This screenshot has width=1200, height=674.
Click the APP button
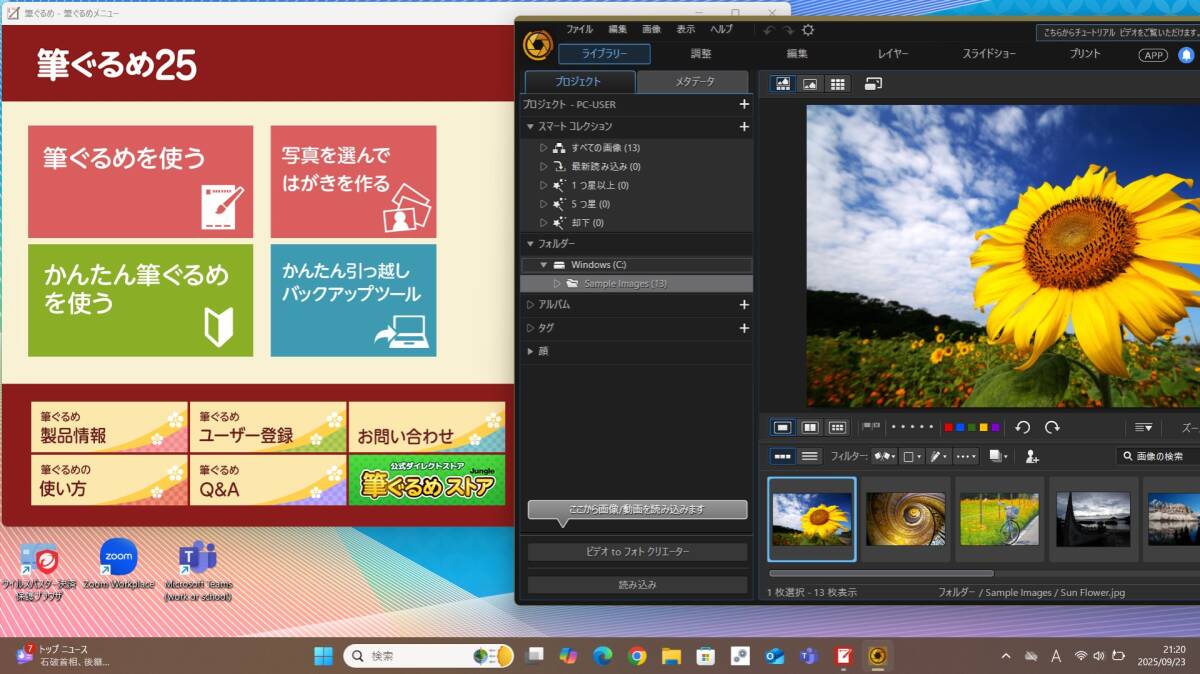[x=1153, y=55]
